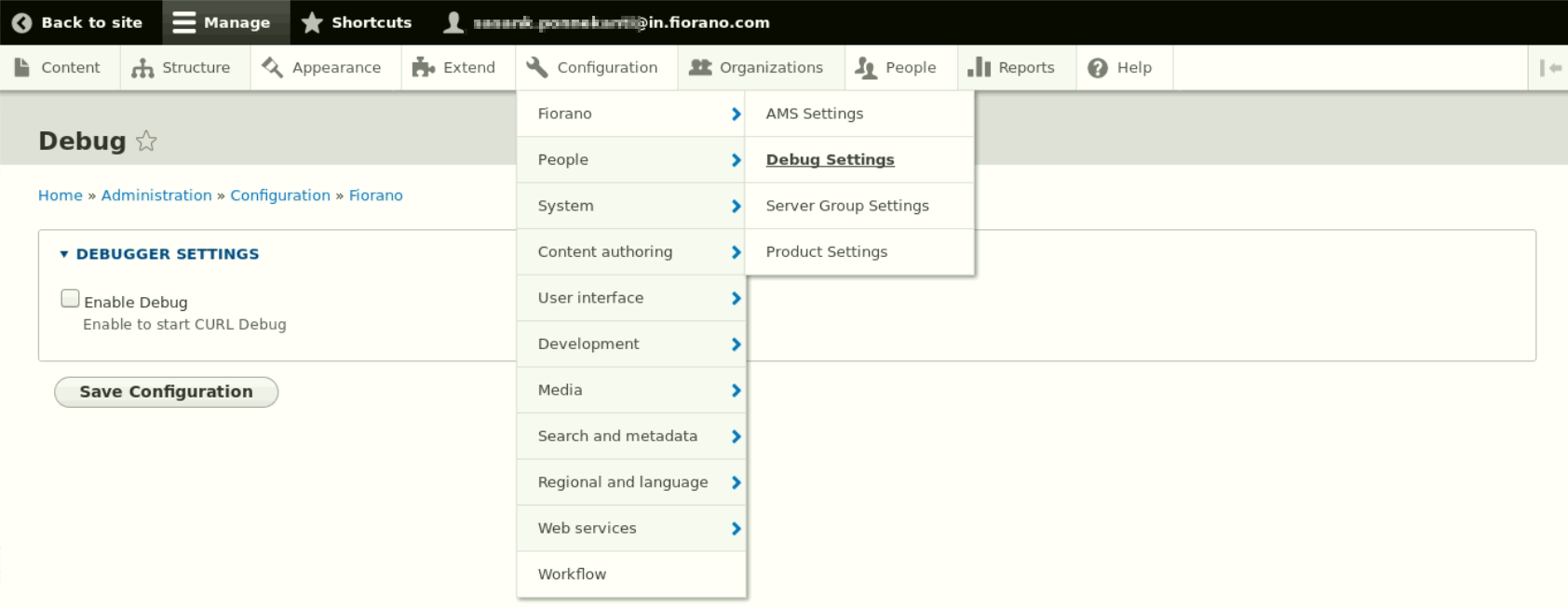Screen dimensions: 1568x607
Task: Expand the Web services submenu arrow
Action: pos(736,529)
